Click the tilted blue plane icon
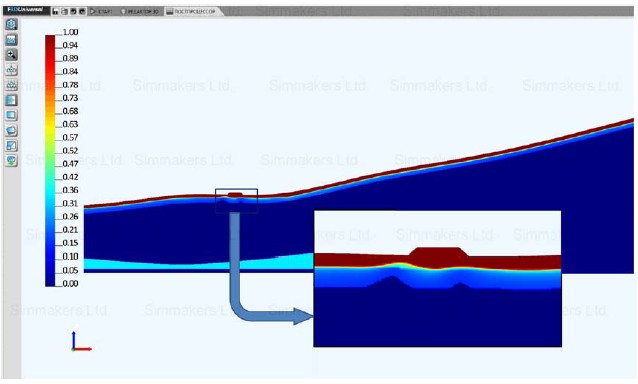Viewport: 638px width, 384px height. pyautogui.click(x=11, y=130)
